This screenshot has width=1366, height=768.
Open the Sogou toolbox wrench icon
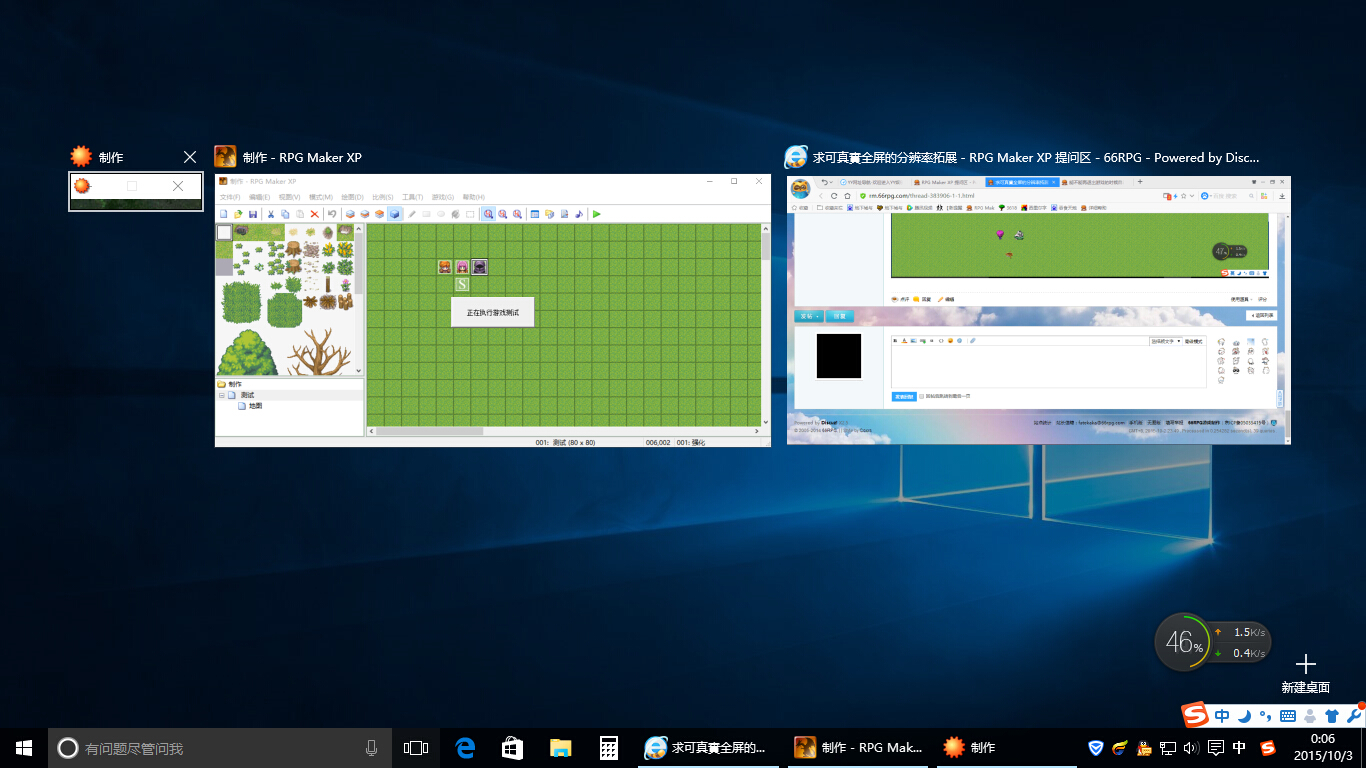coord(1354,716)
